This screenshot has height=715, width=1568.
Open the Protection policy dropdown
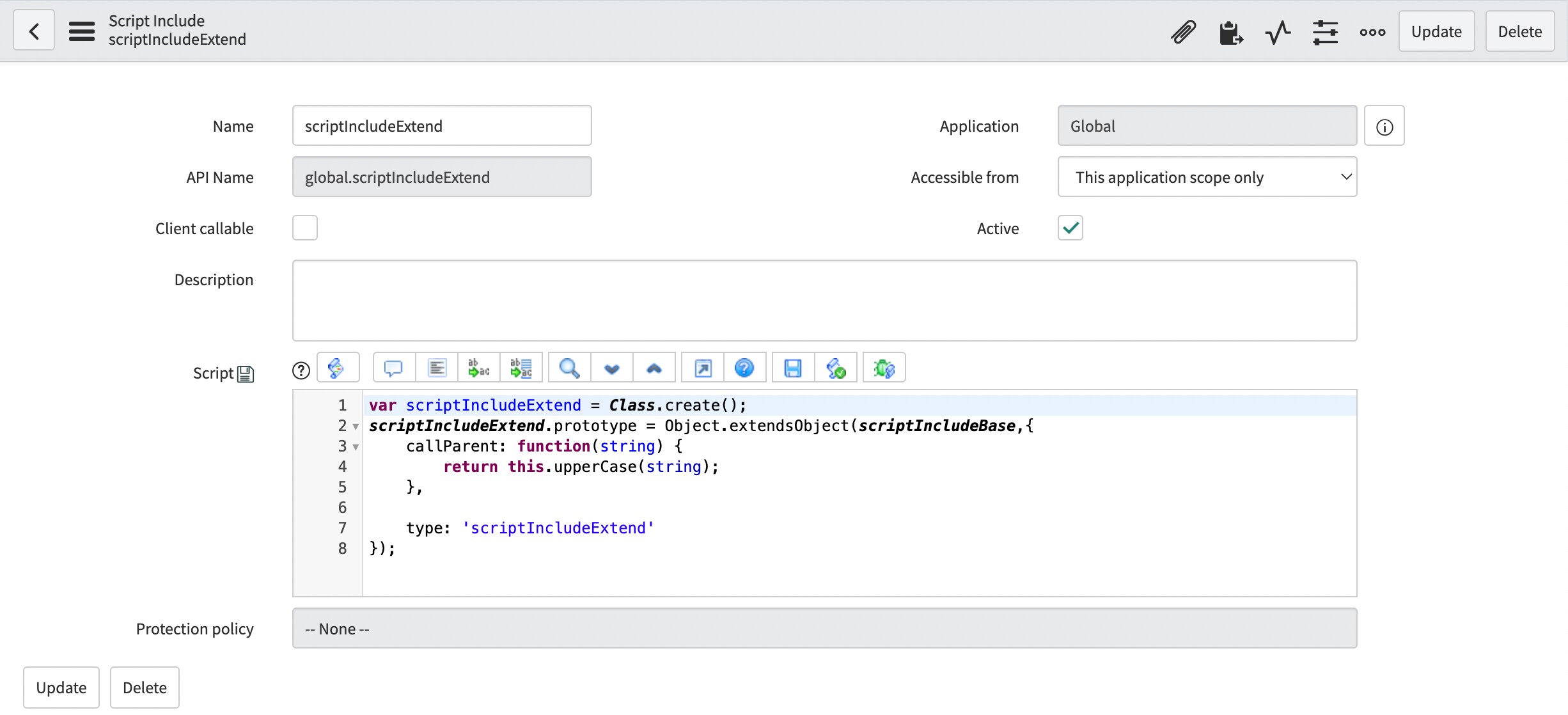click(x=825, y=629)
